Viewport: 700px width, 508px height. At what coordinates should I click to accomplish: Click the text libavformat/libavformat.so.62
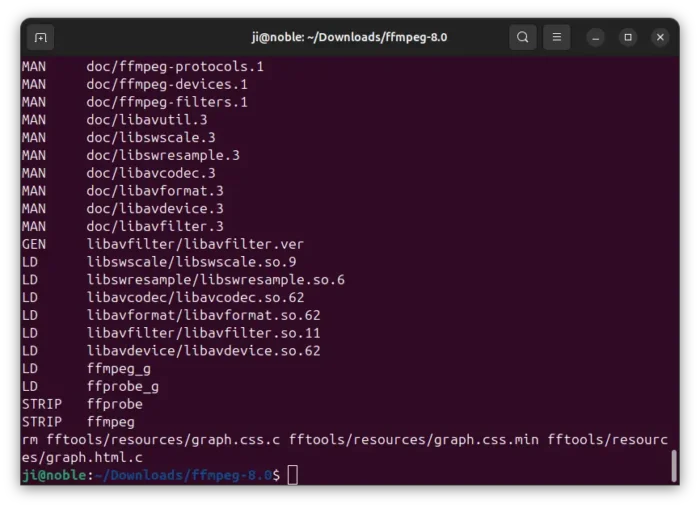pyautogui.click(x=204, y=315)
